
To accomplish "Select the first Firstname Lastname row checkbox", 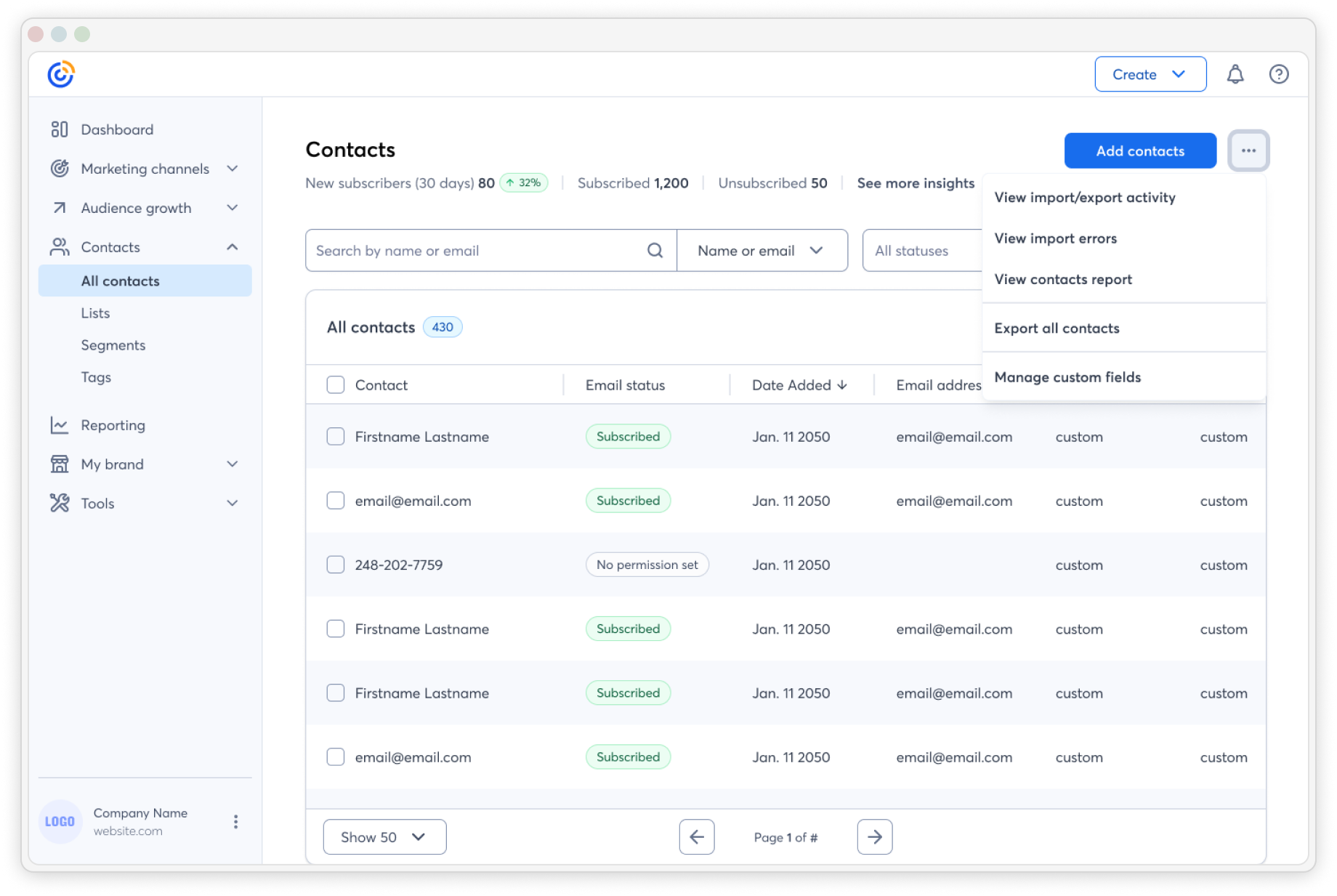I will (336, 437).
